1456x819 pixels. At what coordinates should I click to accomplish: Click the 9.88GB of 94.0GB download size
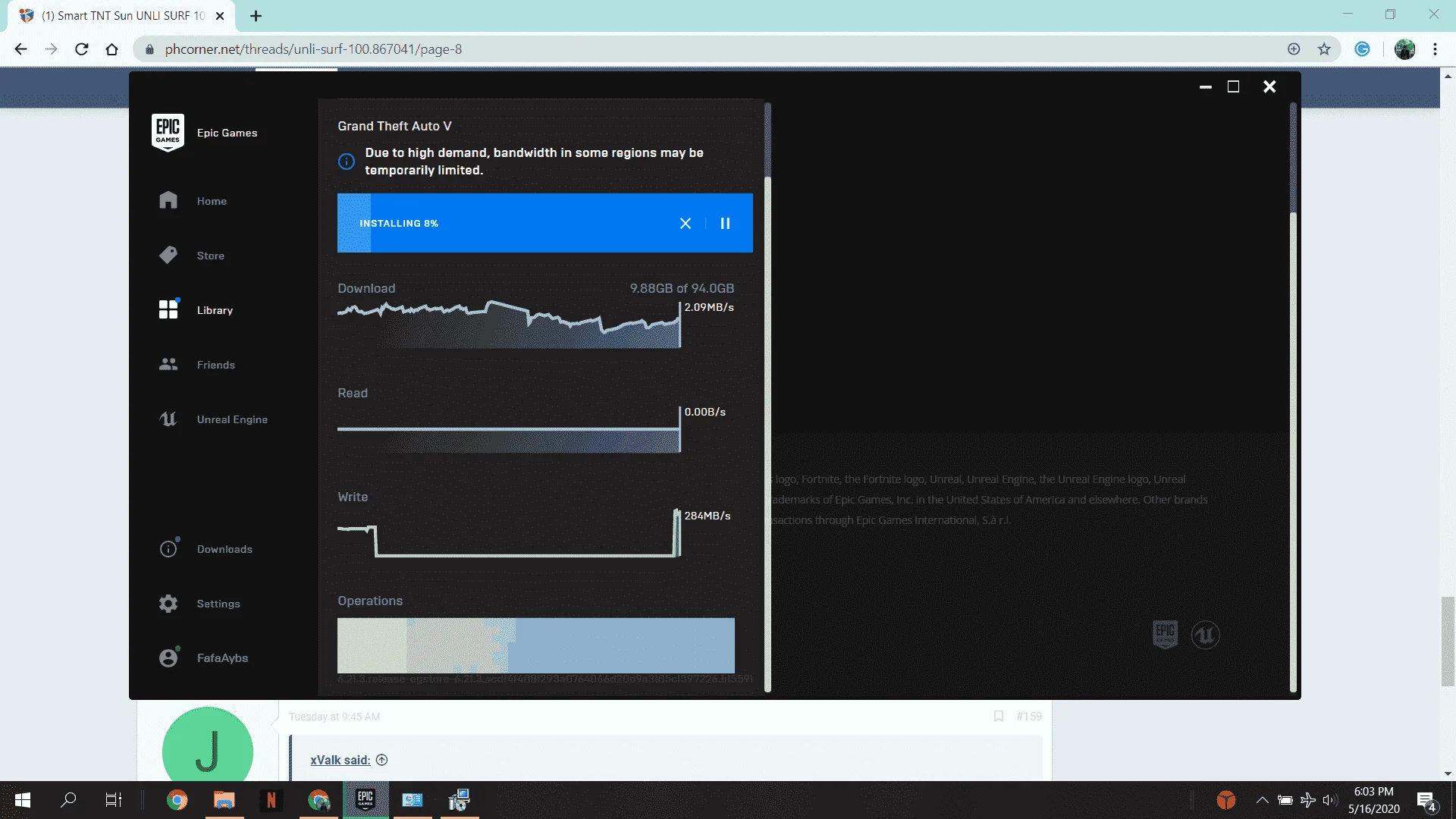(682, 288)
